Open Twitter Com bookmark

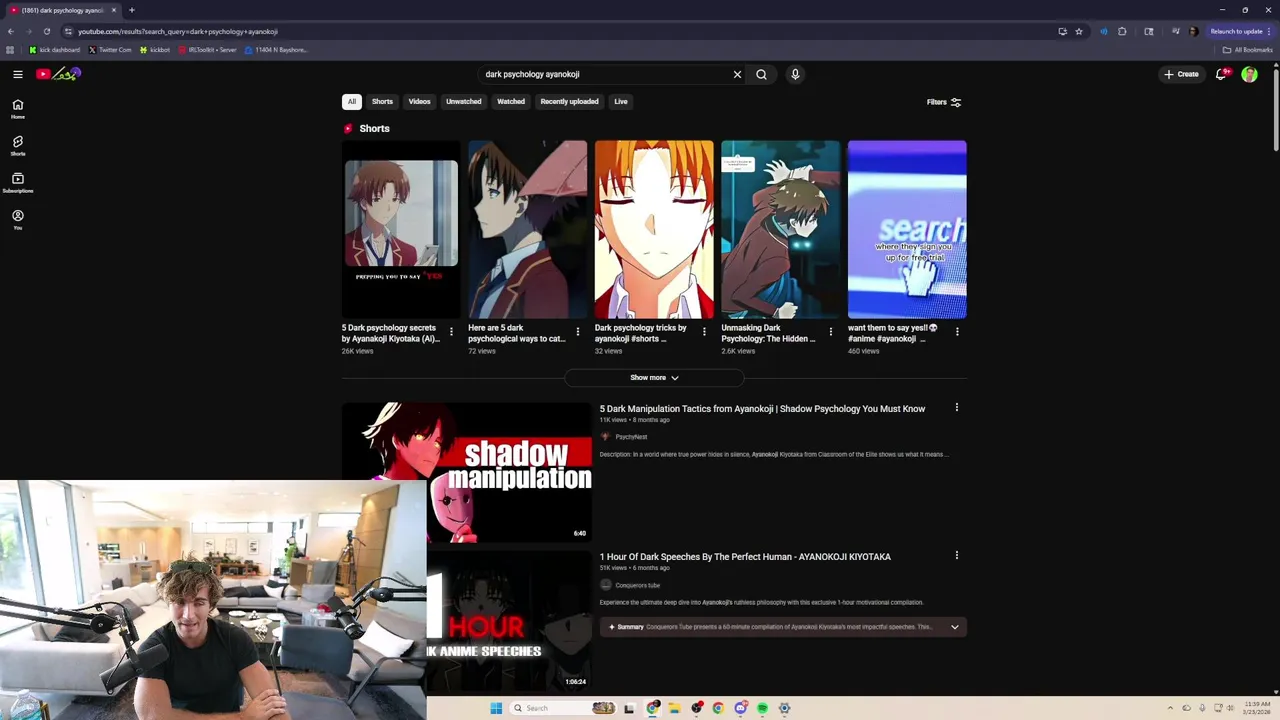pyautogui.click(x=110, y=49)
